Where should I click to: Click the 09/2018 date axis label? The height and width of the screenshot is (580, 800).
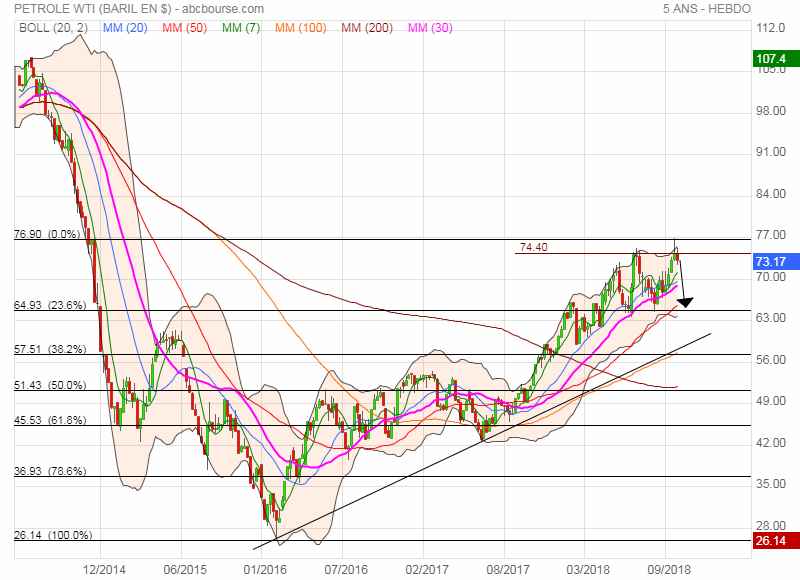[x=669, y=569]
